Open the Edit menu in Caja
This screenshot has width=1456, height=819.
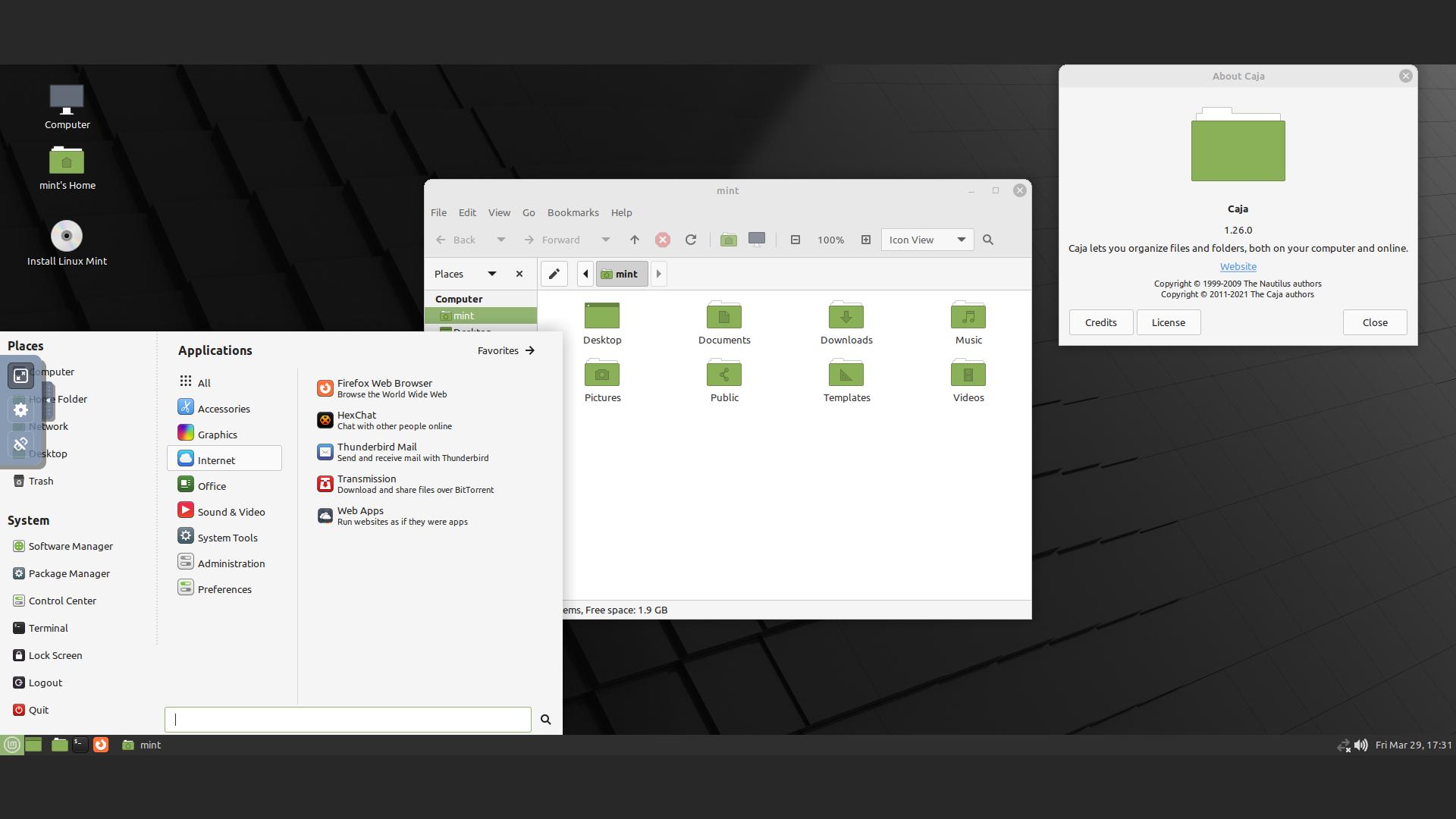click(467, 212)
